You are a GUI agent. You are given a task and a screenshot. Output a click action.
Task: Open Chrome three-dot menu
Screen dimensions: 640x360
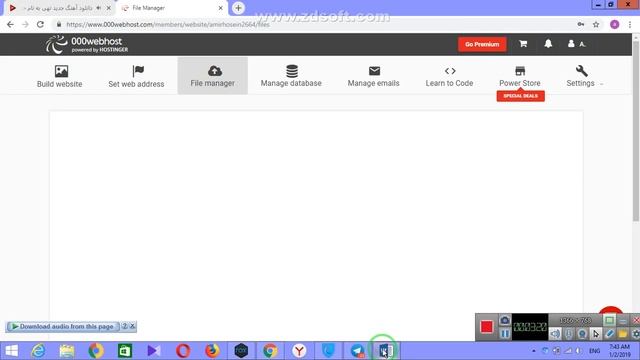tap(630, 24)
